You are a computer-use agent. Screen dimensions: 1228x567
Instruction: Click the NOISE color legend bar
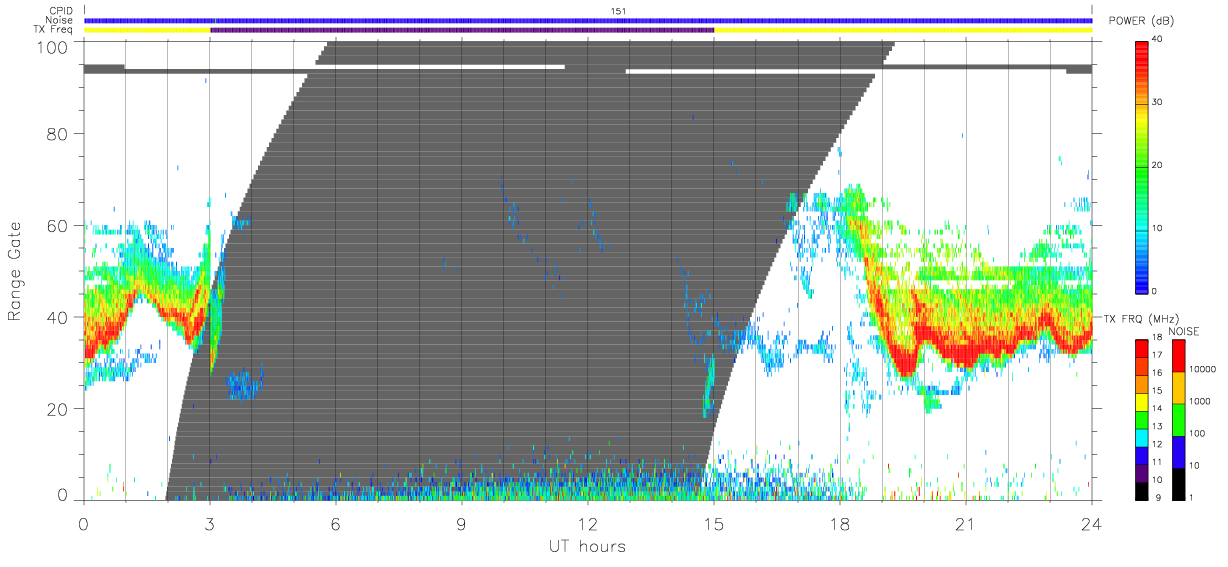click(x=1179, y=419)
